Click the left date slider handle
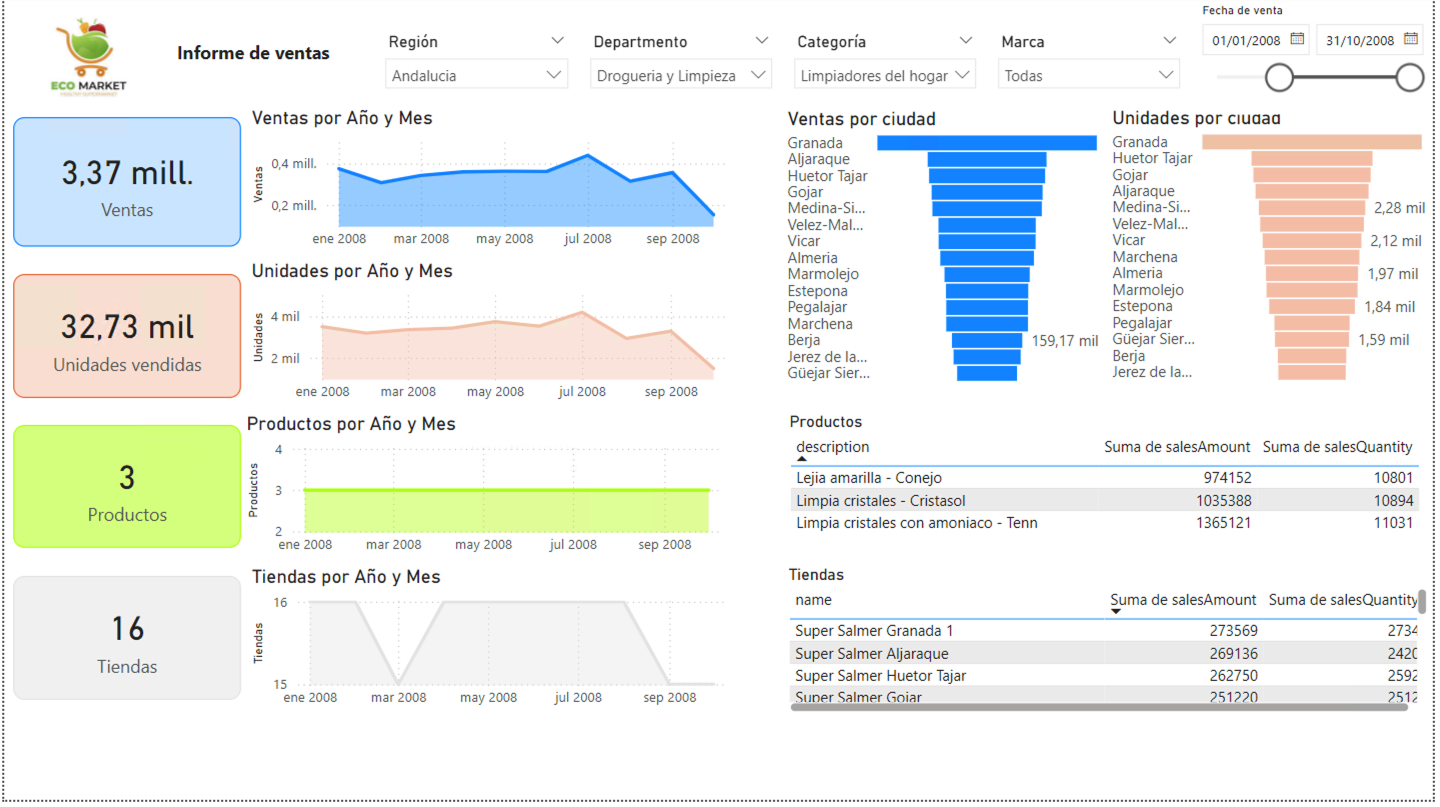Image resolution: width=1440 pixels, height=807 pixels. [1279, 77]
